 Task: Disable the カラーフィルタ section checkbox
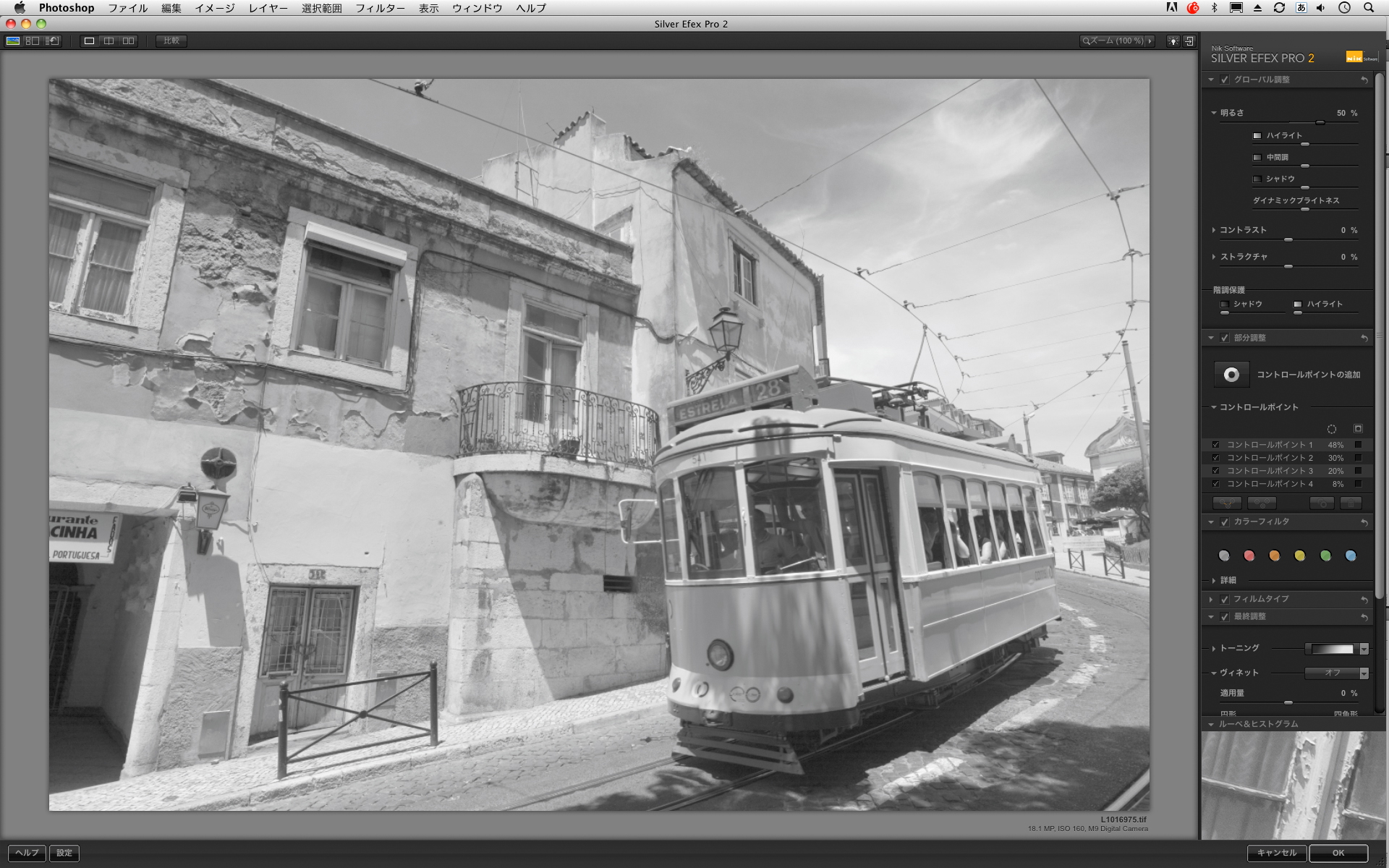(1225, 522)
